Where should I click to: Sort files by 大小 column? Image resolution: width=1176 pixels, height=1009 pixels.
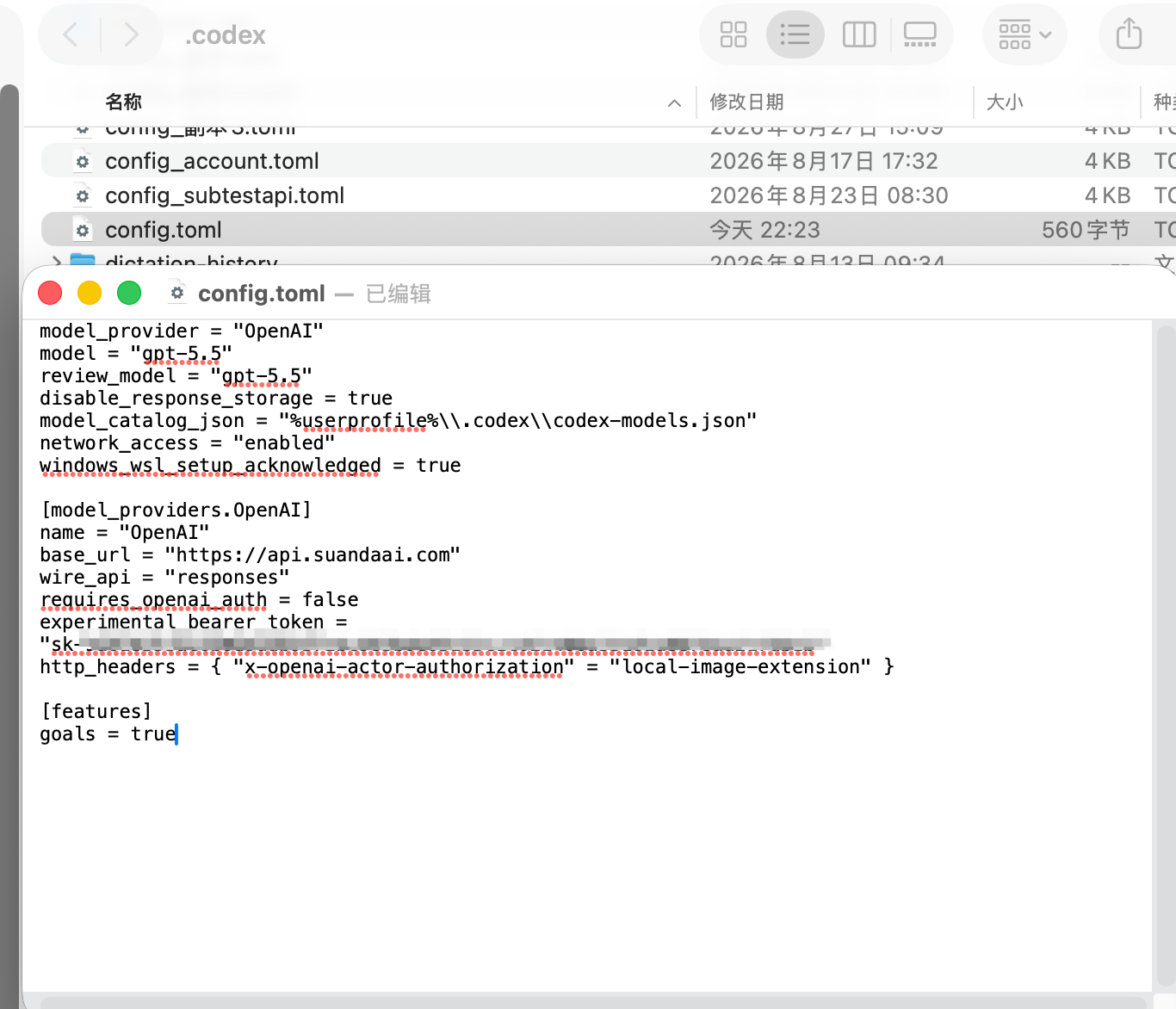(x=1005, y=102)
